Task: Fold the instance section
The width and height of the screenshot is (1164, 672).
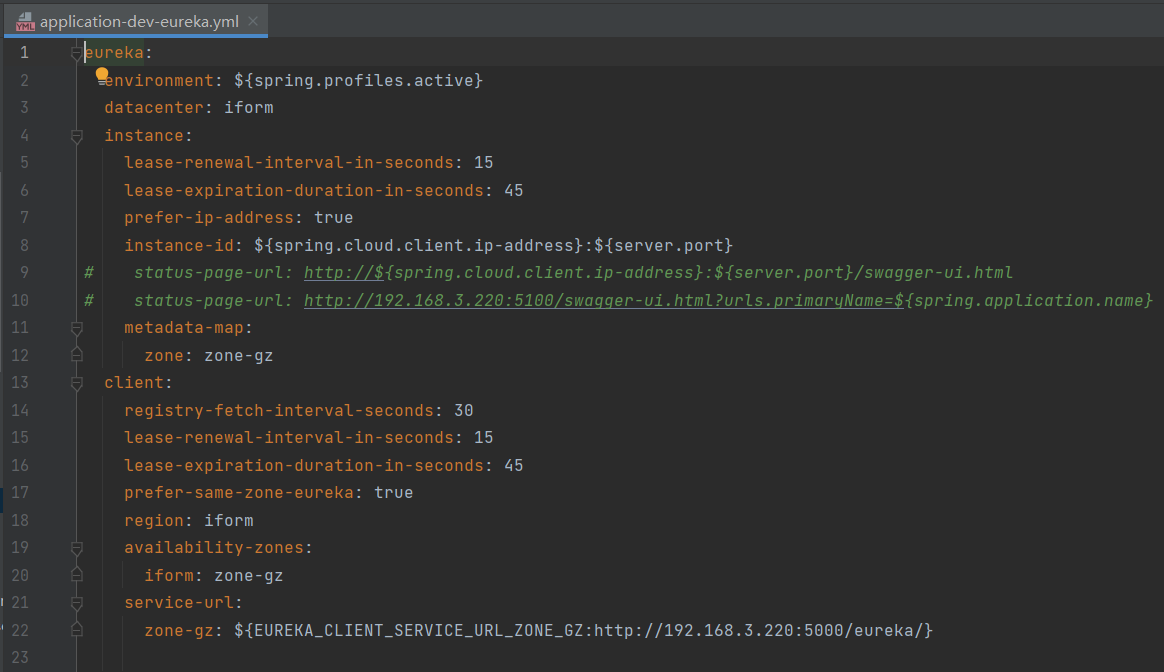Action: [77, 136]
